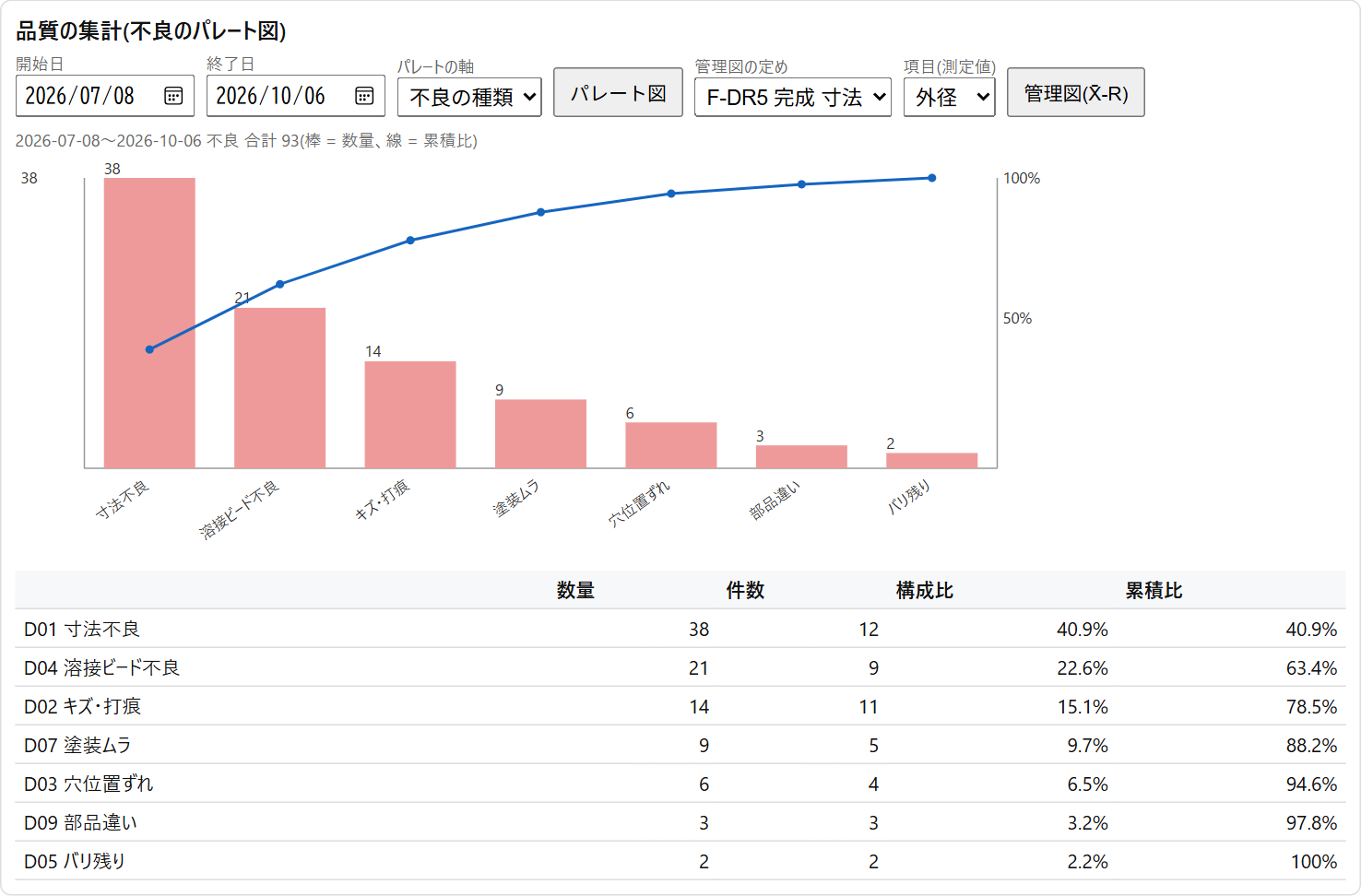Image resolution: width=1361 pixels, height=896 pixels.
Task: Click the 開始日 date input 2026/07/08
Action: click(x=105, y=96)
